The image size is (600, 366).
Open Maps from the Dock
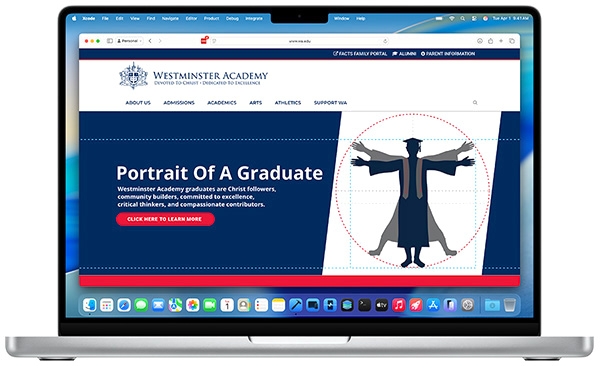point(175,305)
